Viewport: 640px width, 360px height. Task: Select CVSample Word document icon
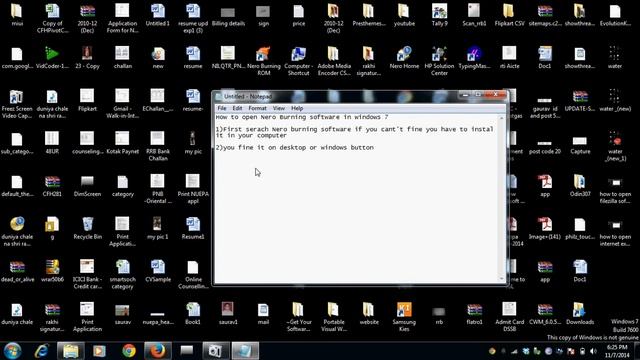(x=158, y=271)
